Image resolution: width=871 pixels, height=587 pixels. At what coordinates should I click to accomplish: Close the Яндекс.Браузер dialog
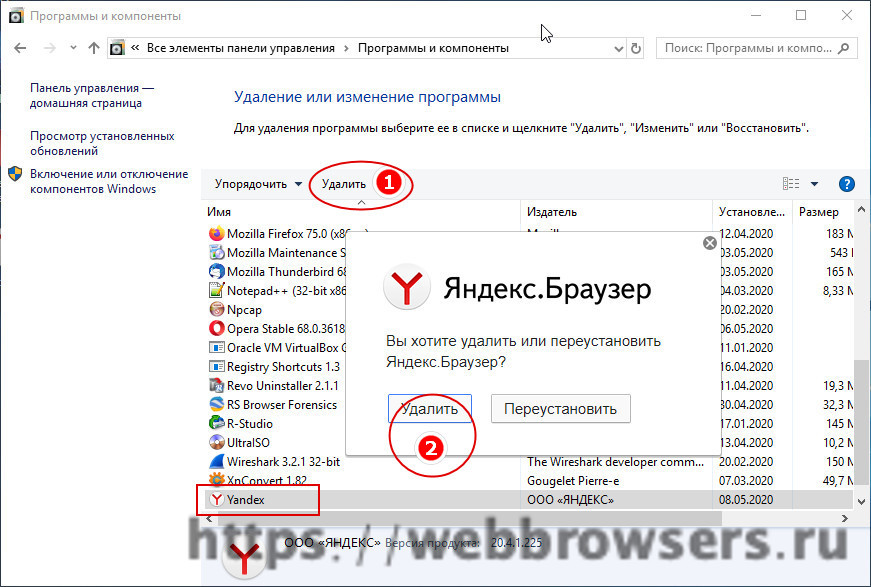709,243
